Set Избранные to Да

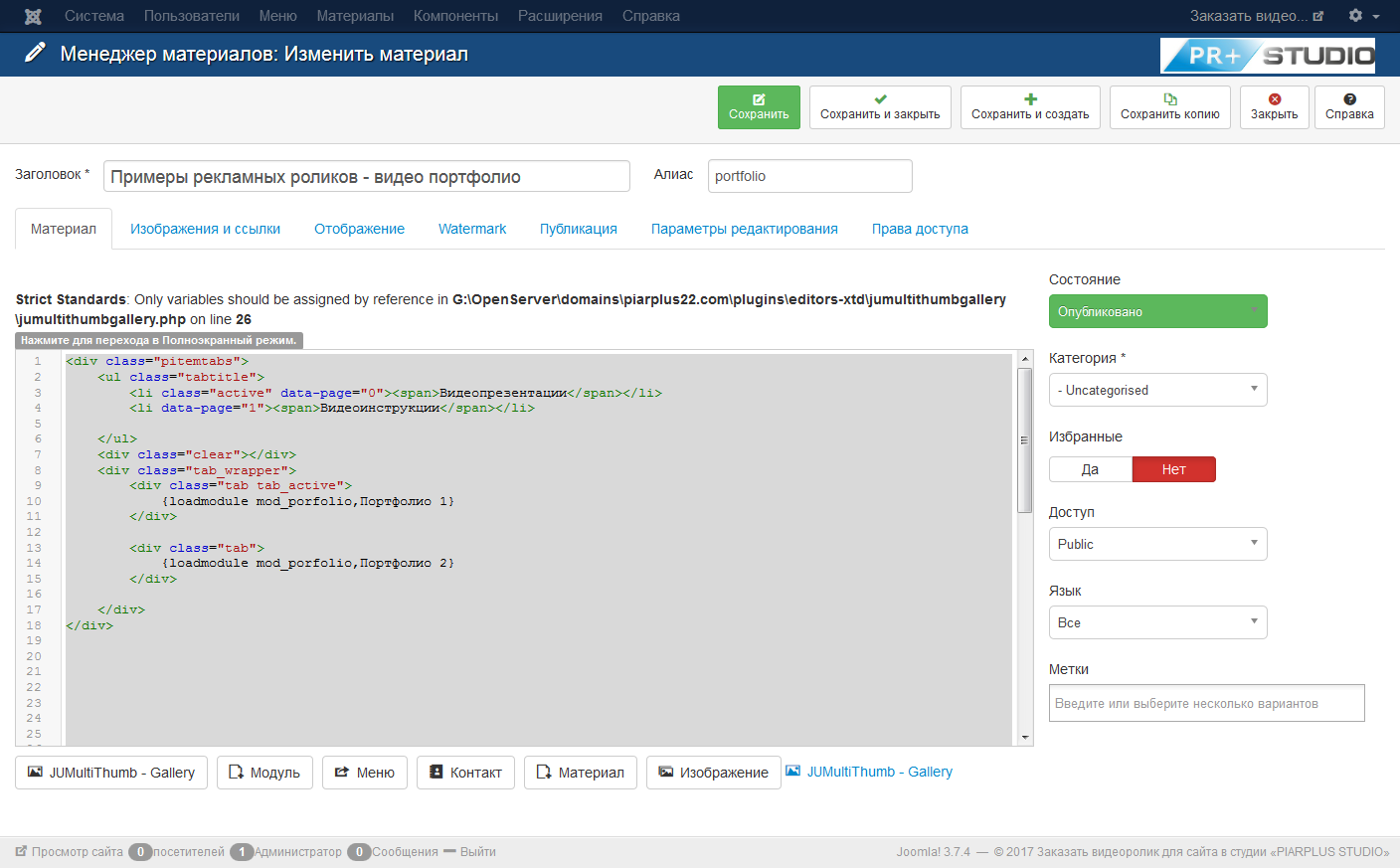(1090, 469)
